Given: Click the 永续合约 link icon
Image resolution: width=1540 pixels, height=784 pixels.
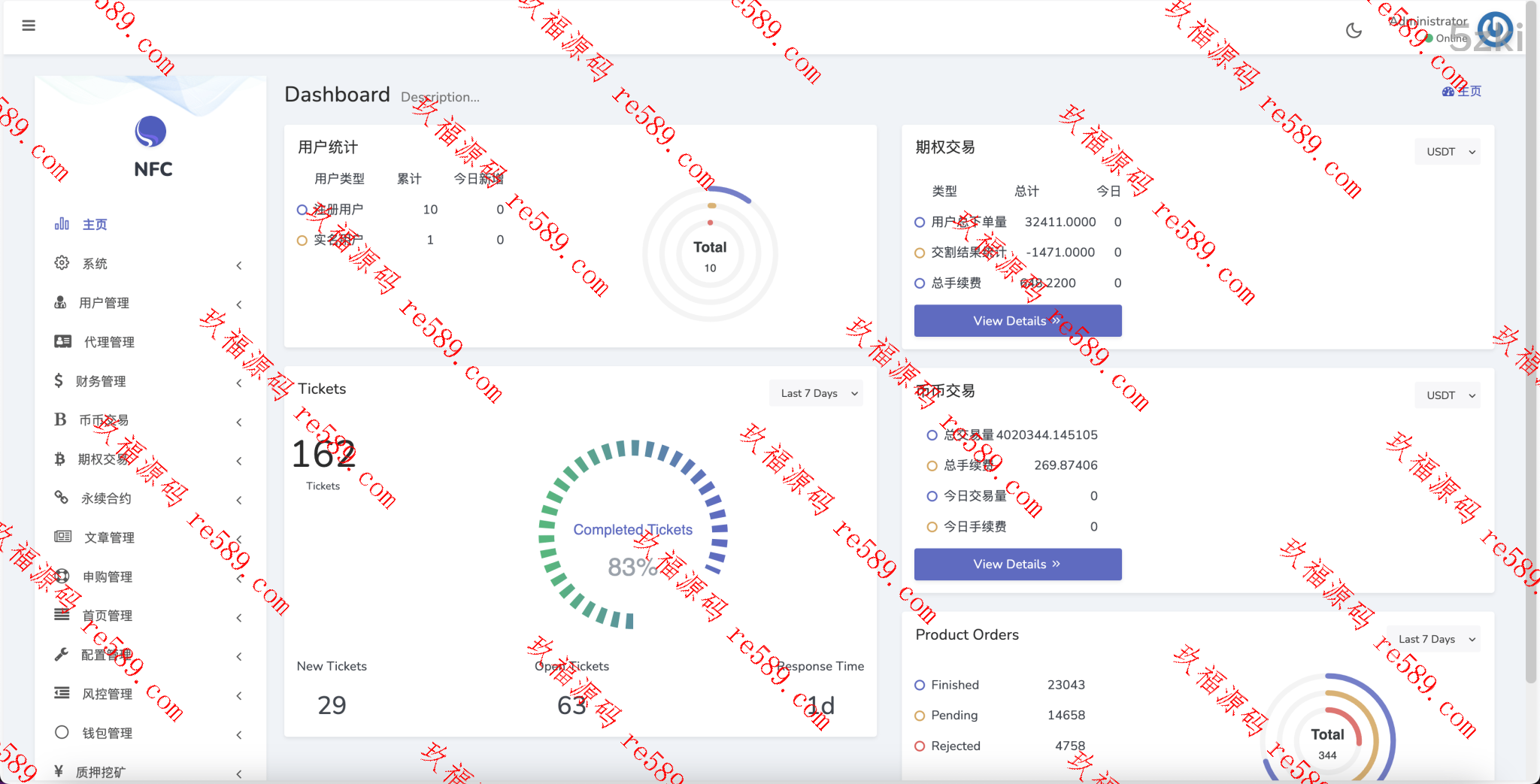Looking at the screenshot, I should (x=62, y=498).
